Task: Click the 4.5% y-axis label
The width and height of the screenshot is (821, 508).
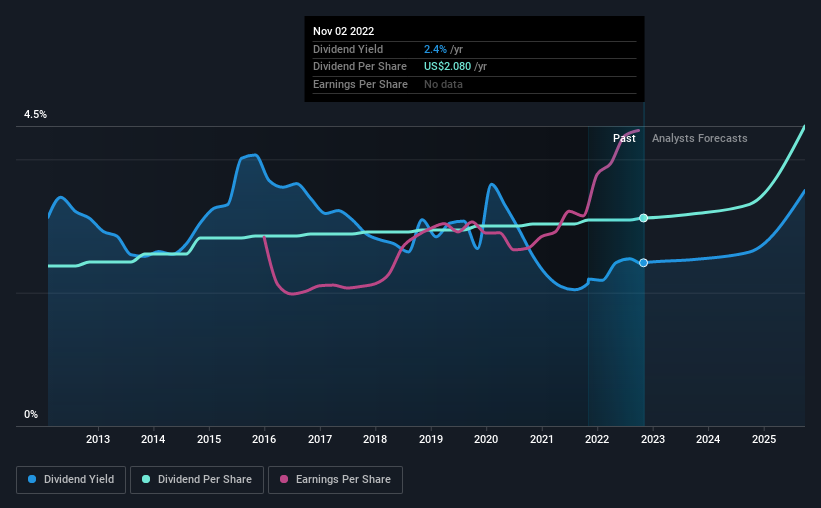Action: coord(35,115)
